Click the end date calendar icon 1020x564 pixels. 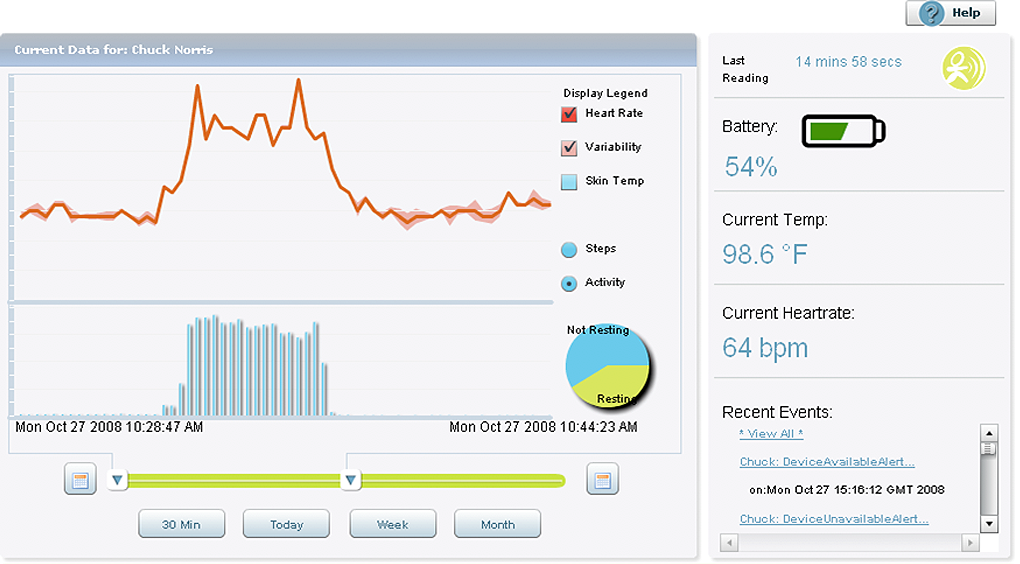point(602,480)
